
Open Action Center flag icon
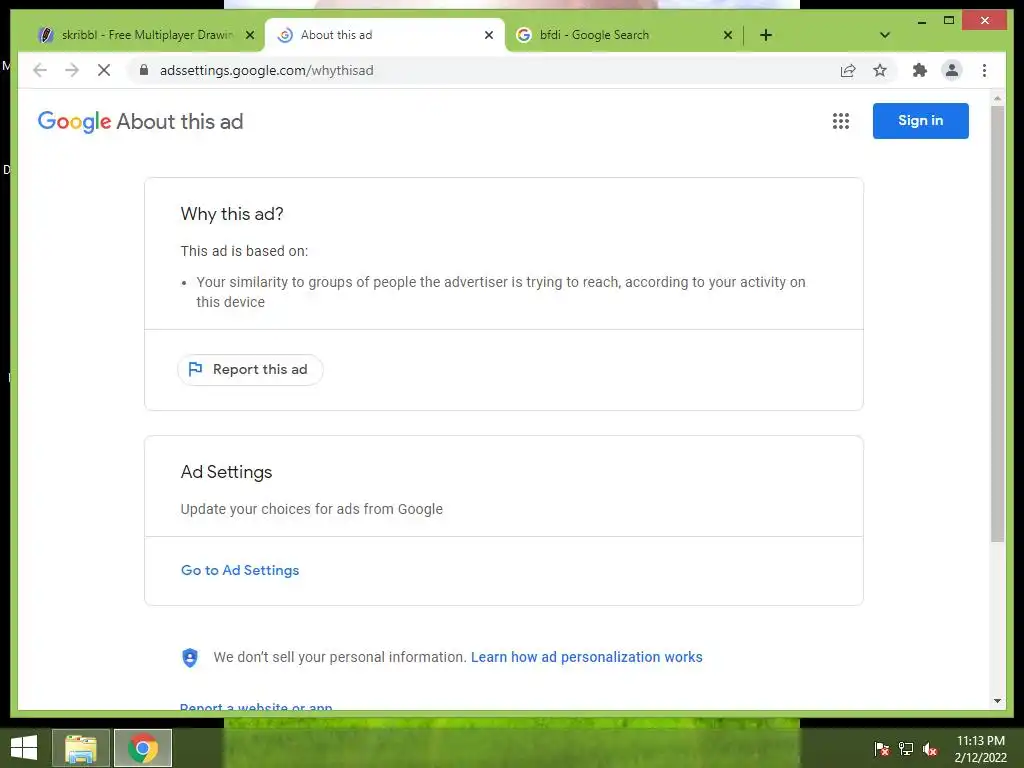click(881, 748)
